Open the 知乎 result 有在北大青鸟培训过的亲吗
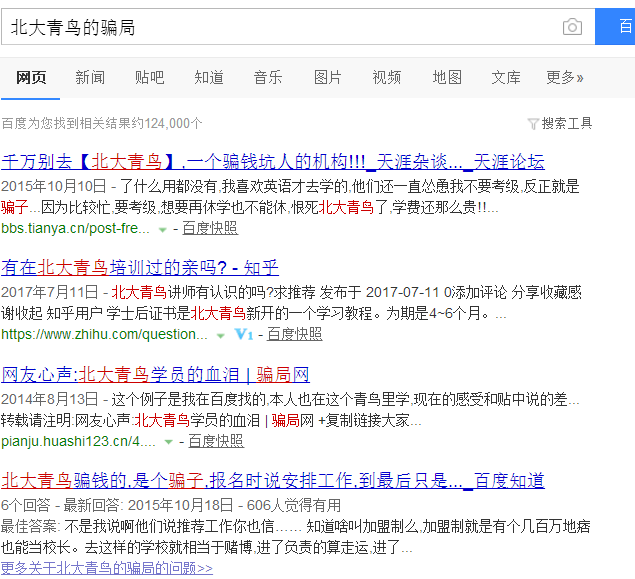 coord(140,268)
